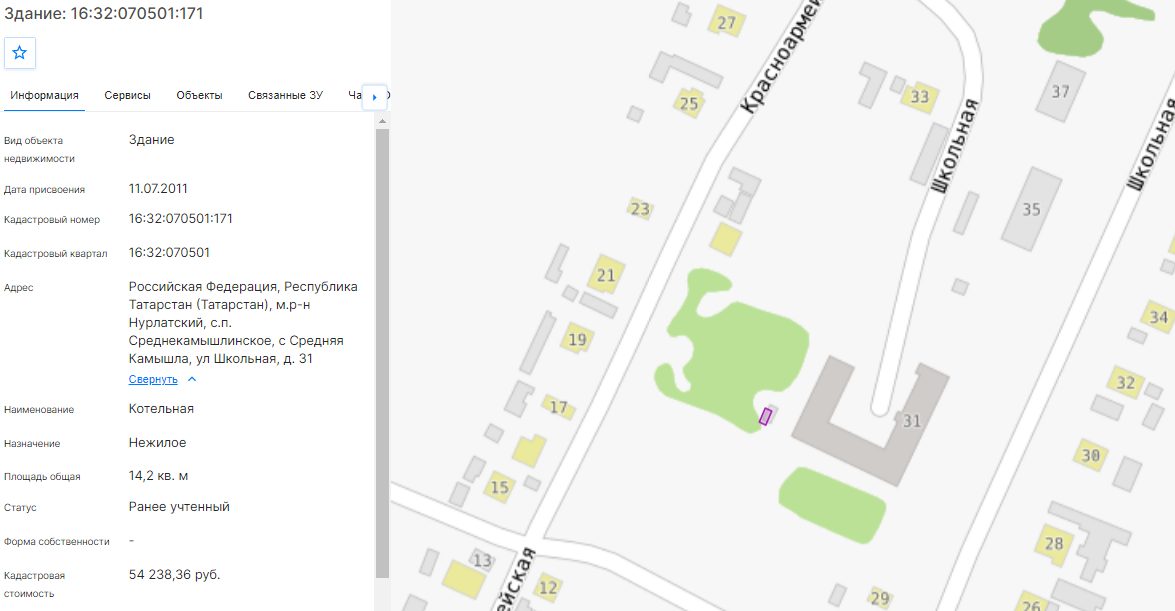Collapse the address with the Свернуть link
The width and height of the screenshot is (1175, 611).
(x=153, y=379)
